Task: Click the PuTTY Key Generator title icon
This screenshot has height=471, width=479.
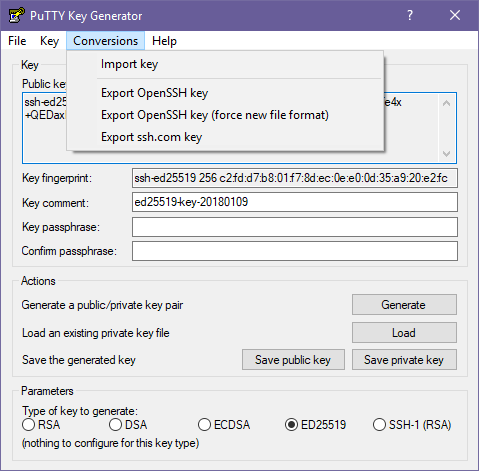Action: tap(17, 15)
